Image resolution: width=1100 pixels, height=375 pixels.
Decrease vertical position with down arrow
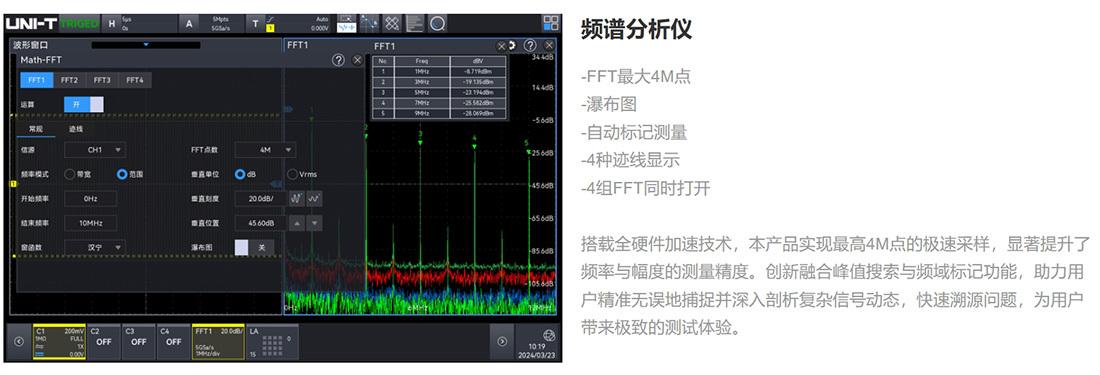tap(314, 223)
